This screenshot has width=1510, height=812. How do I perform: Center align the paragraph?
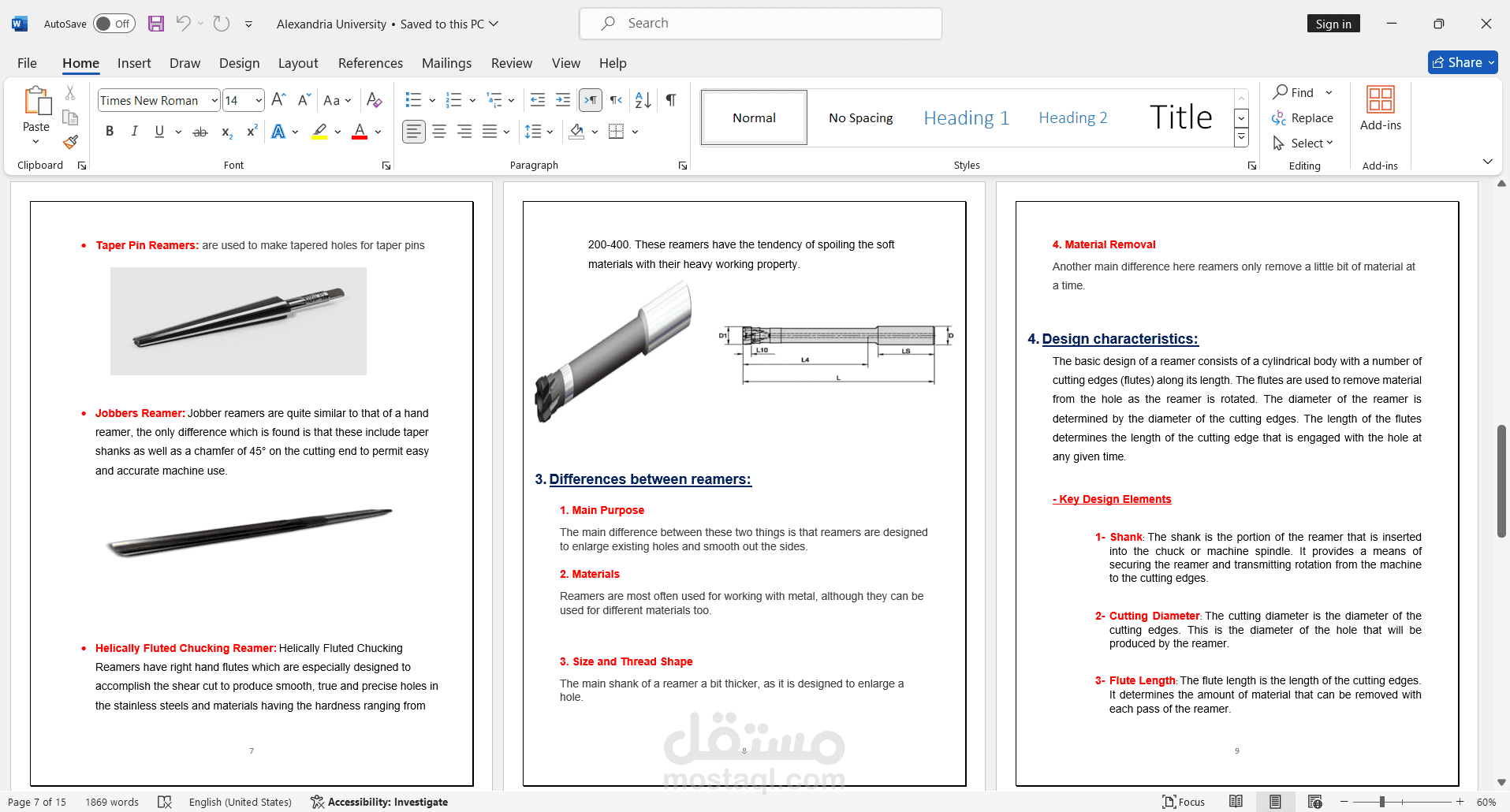pyautogui.click(x=439, y=132)
